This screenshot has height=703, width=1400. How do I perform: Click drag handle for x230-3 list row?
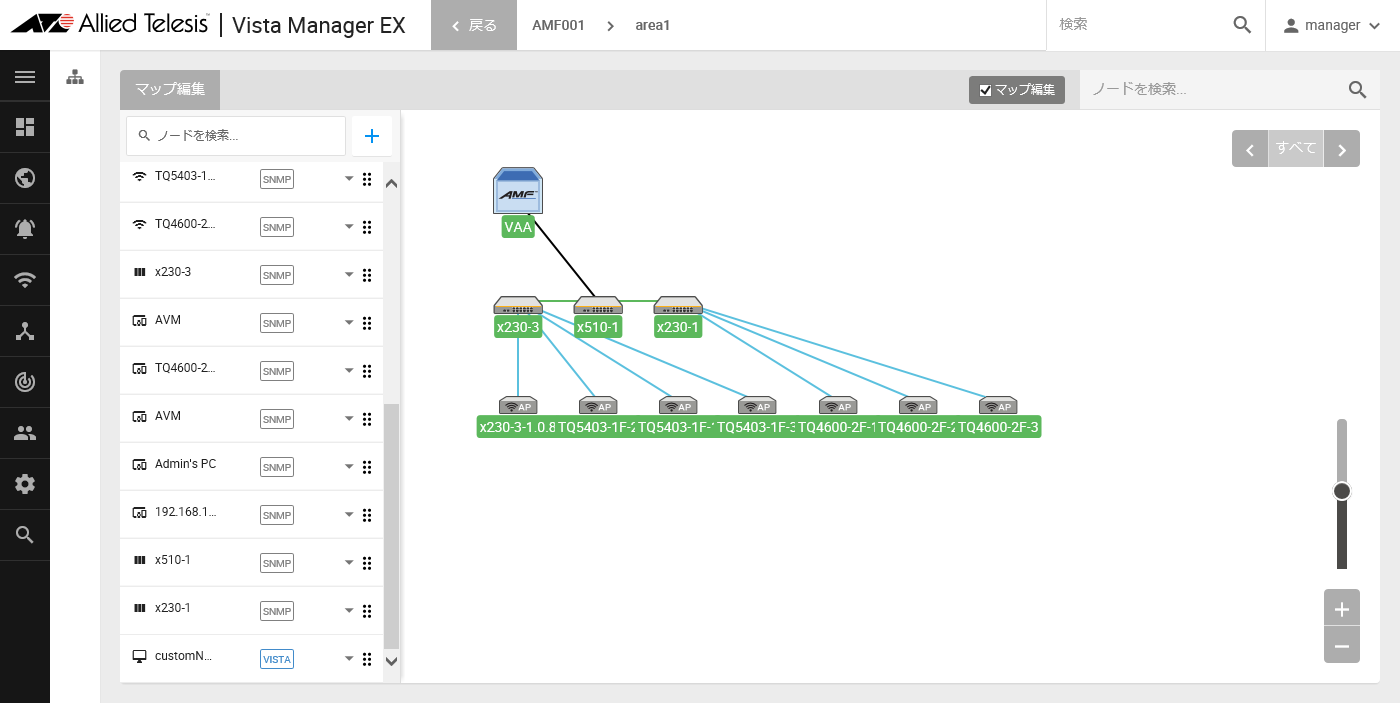click(367, 275)
